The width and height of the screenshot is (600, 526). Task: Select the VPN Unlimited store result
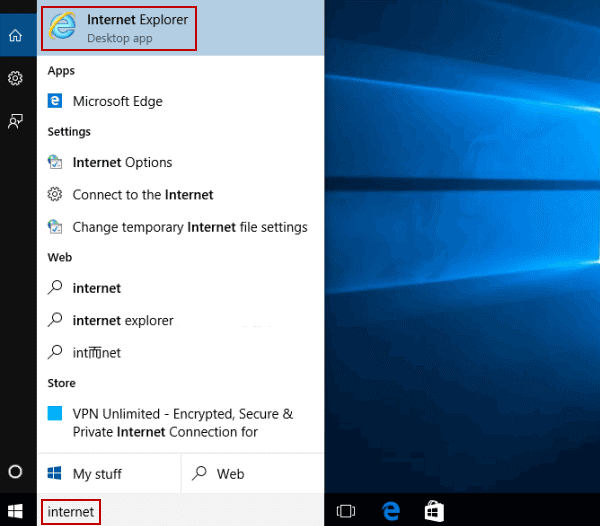[180, 423]
